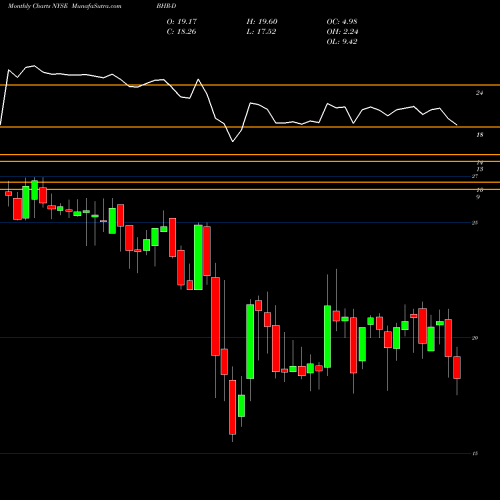Click the BHB-D ticker symbol

point(166,6)
